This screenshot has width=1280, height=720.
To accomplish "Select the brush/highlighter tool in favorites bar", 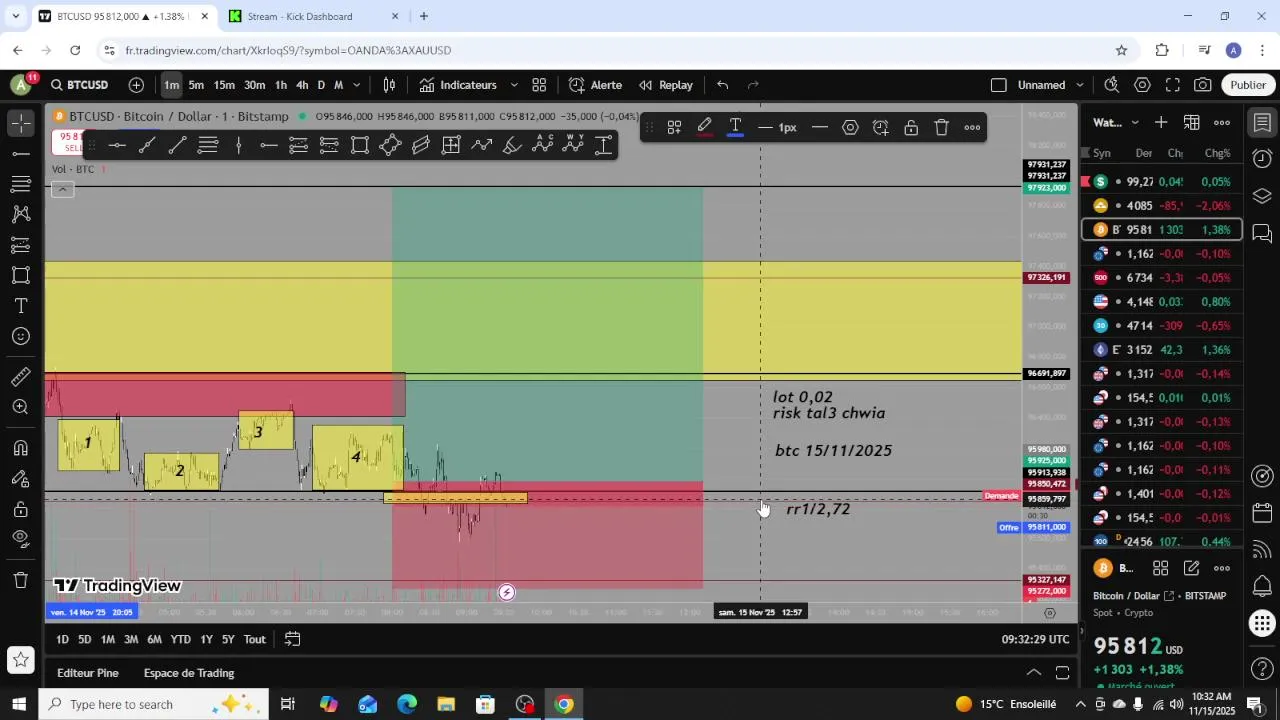I will tap(512, 146).
